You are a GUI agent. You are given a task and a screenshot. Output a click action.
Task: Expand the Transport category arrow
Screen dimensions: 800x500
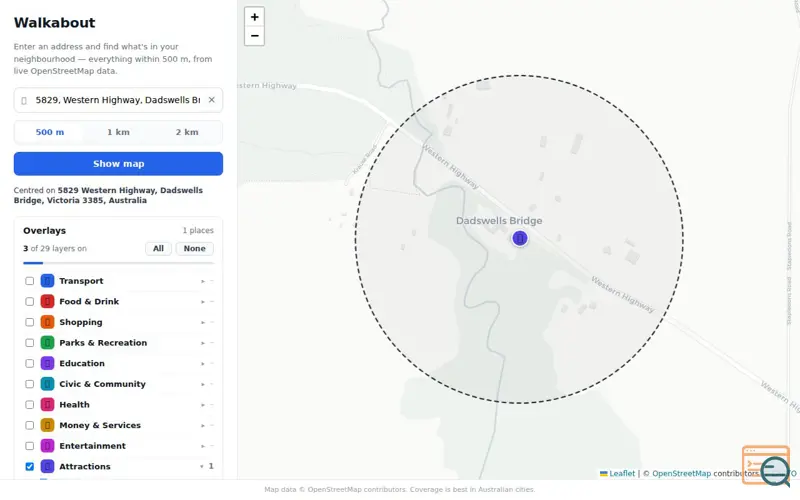(203, 281)
